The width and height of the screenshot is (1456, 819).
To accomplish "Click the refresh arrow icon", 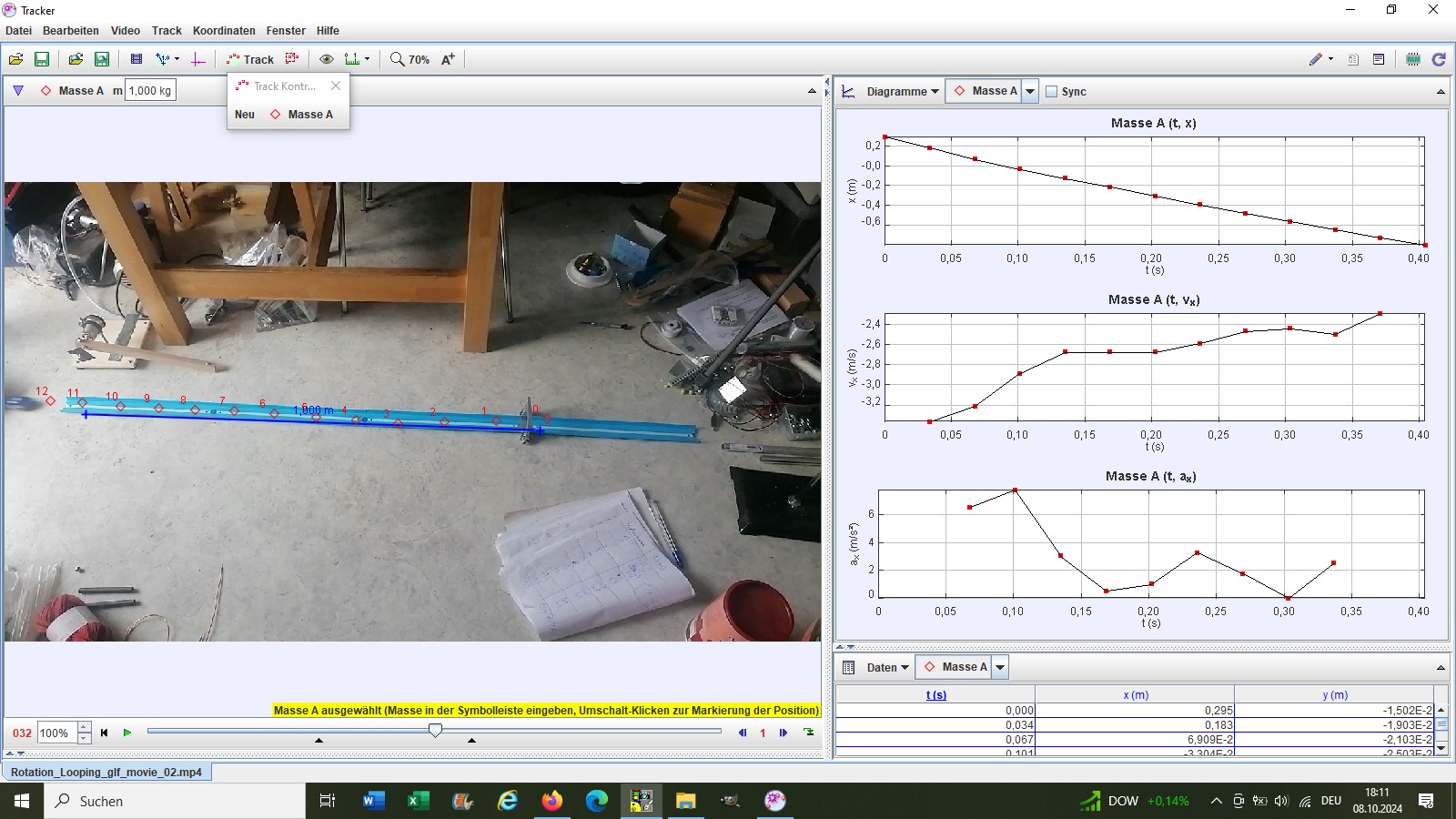I will click(1439, 59).
